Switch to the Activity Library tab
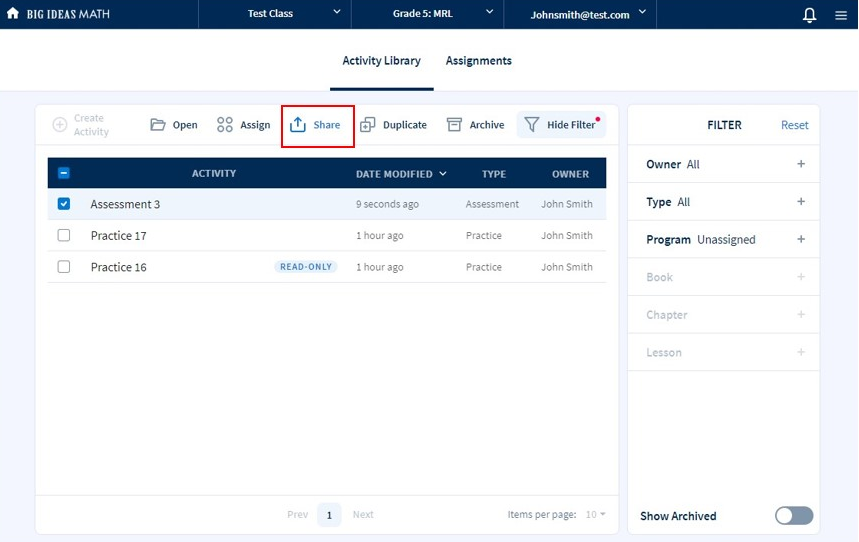The width and height of the screenshot is (859, 542). [x=381, y=61]
